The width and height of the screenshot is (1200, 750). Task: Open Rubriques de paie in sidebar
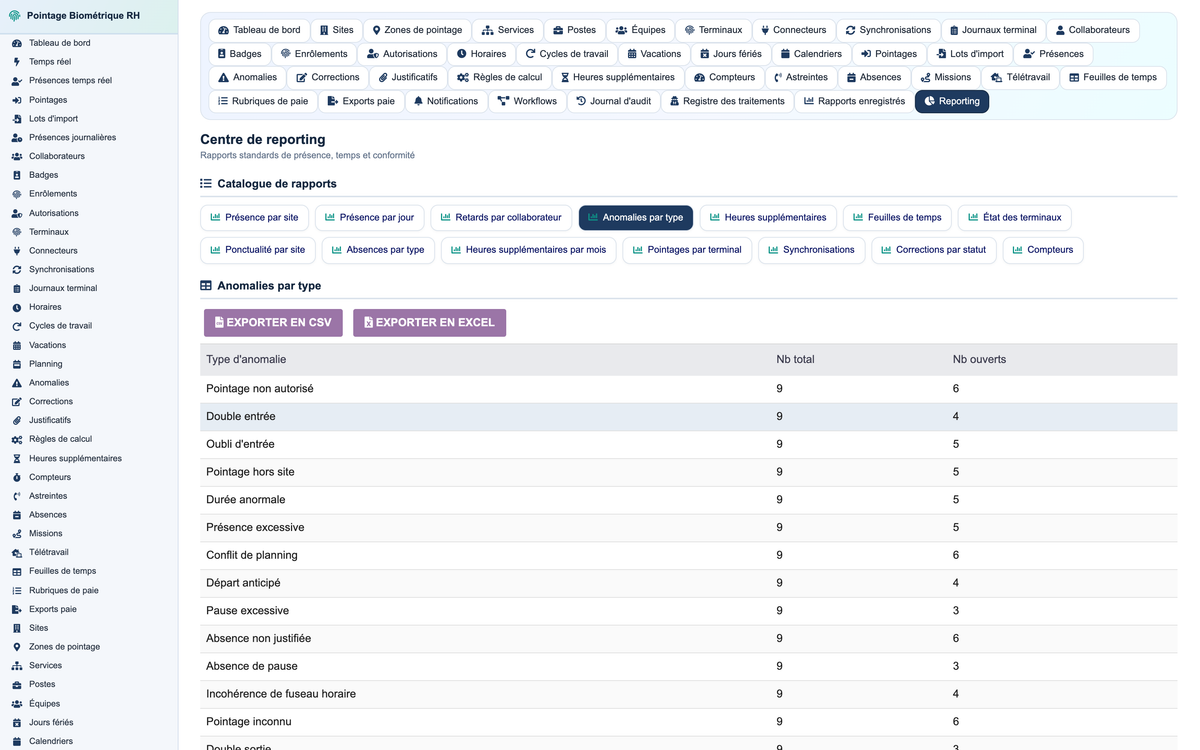(89, 591)
